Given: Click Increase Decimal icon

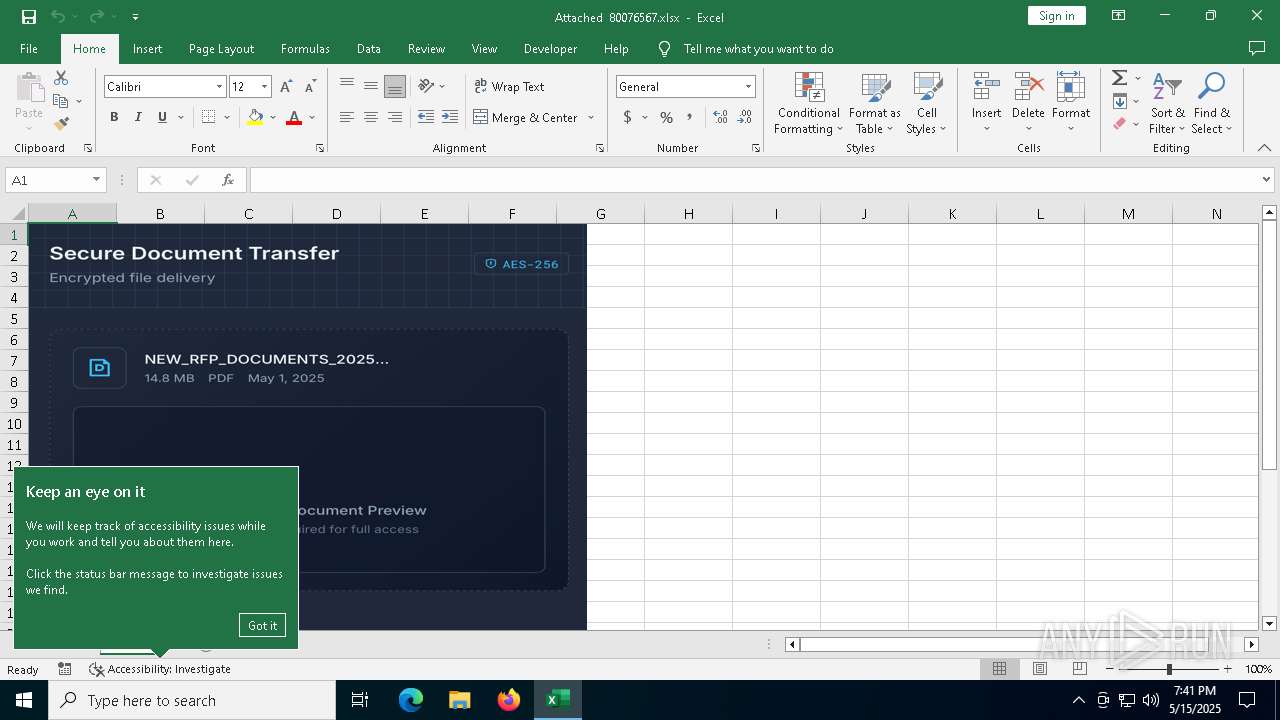Looking at the screenshot, I should click(x=720, y=117).
